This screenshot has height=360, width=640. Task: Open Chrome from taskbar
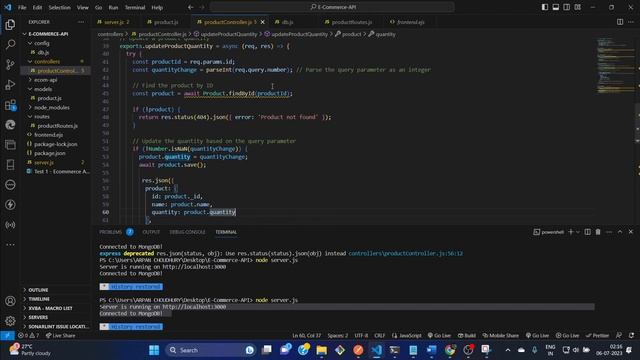pos(450,350)
